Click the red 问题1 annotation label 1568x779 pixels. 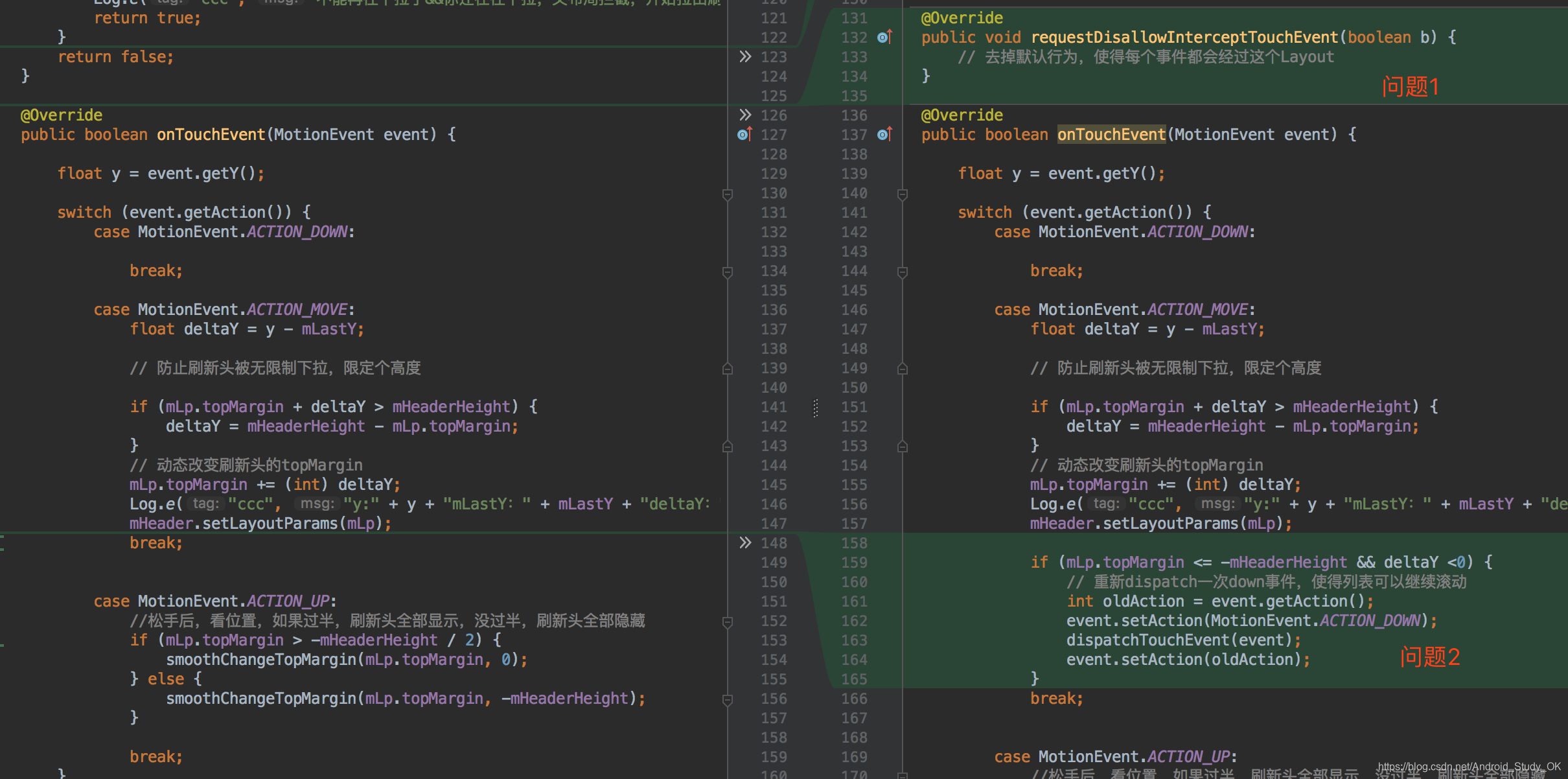tap(1410, 86)
